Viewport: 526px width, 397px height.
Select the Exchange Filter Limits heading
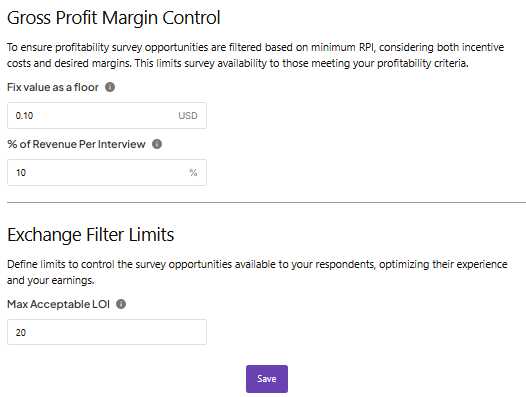pos(91,235)
